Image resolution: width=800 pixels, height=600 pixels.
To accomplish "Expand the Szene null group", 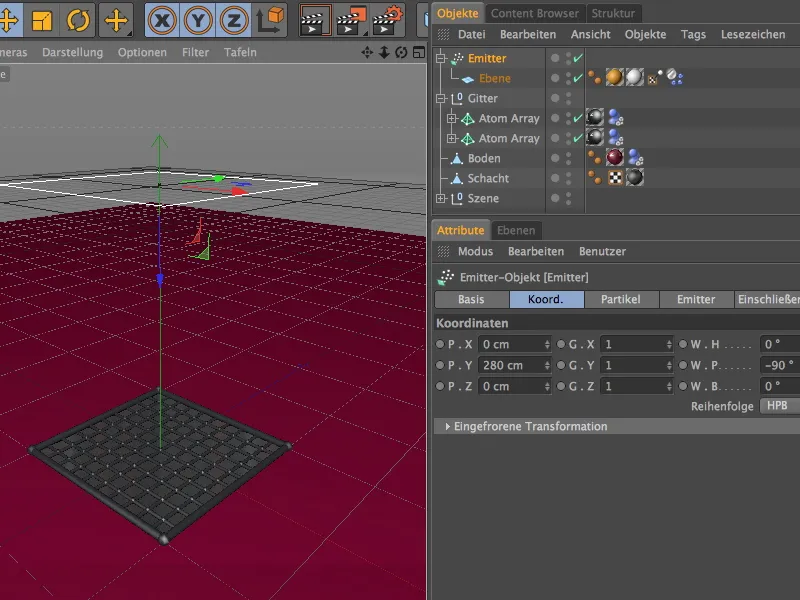I will (441, 198).
